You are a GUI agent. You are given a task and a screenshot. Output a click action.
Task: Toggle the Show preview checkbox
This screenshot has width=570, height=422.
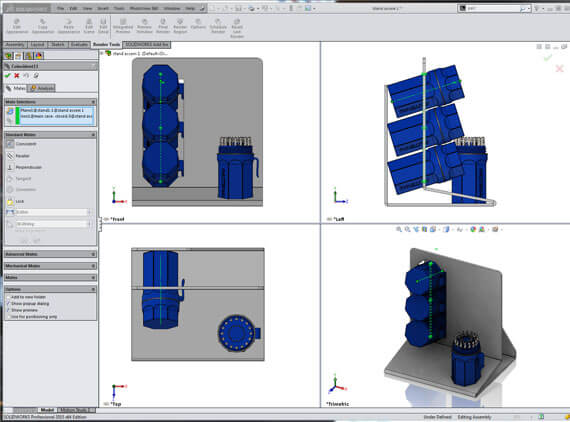(x=8, y=310)
